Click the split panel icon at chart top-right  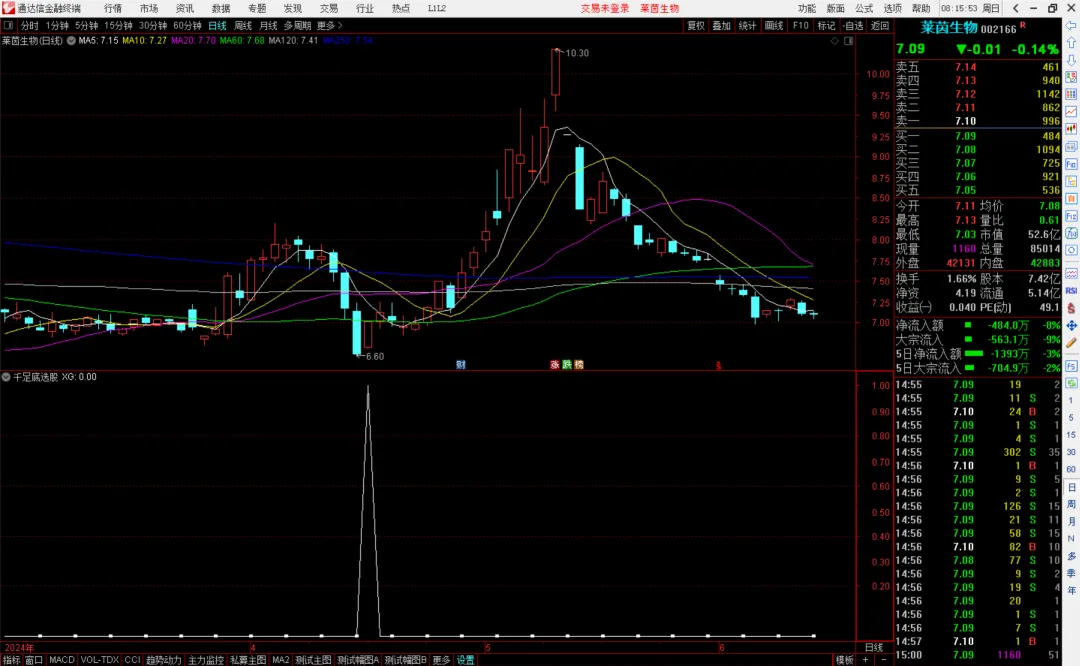(849, 41)
